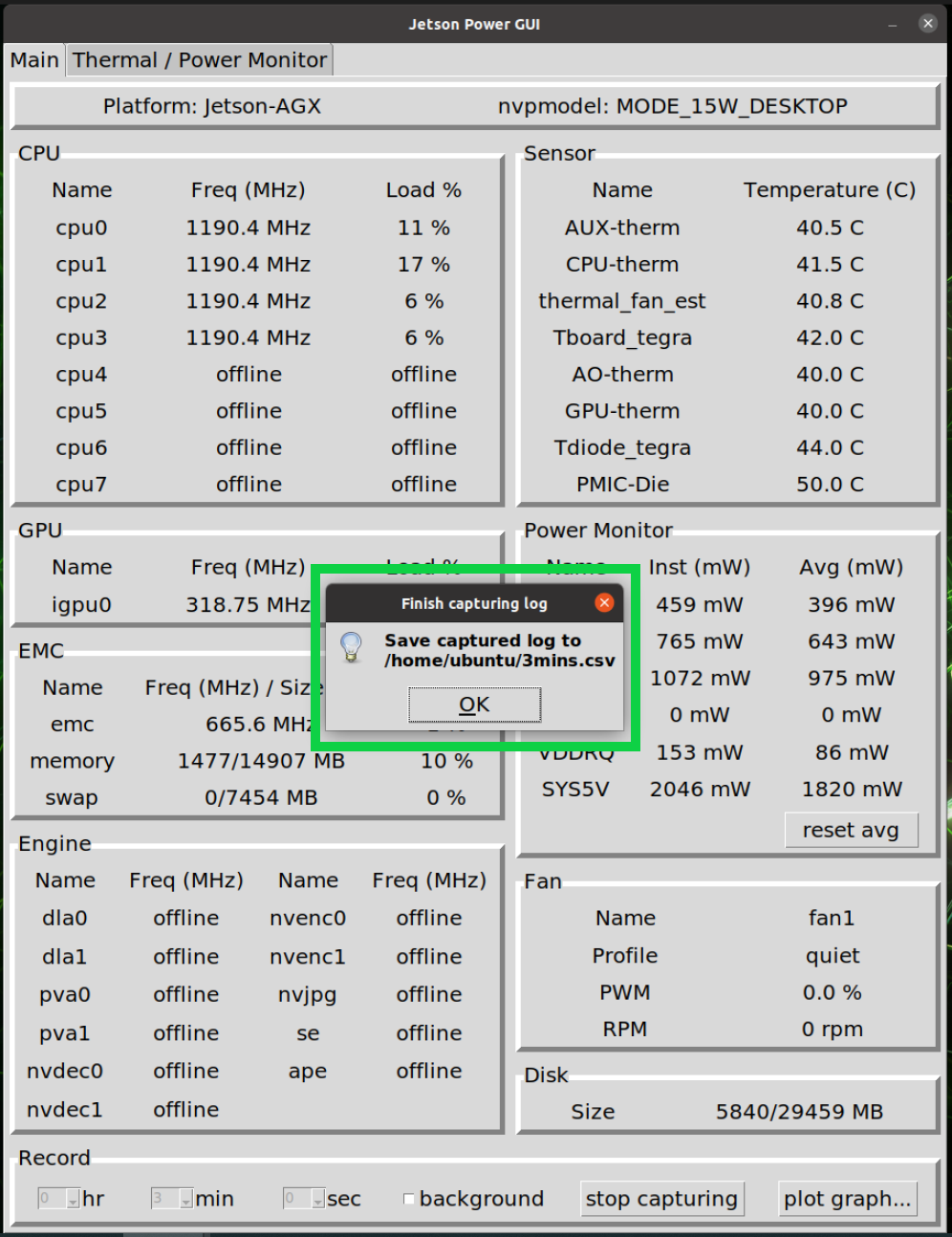Click the Jetson Power GUI title bar
Image resolution: width=952 pixels, height=1237 pixels.
pos(474,24)
